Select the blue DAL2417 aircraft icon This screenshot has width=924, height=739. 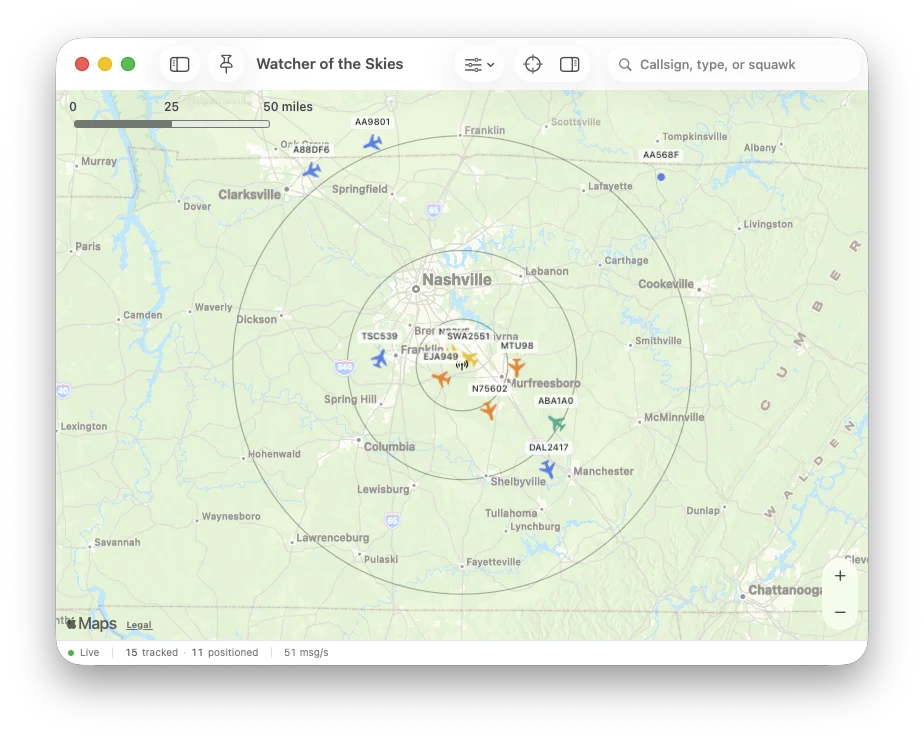(547, 469)
